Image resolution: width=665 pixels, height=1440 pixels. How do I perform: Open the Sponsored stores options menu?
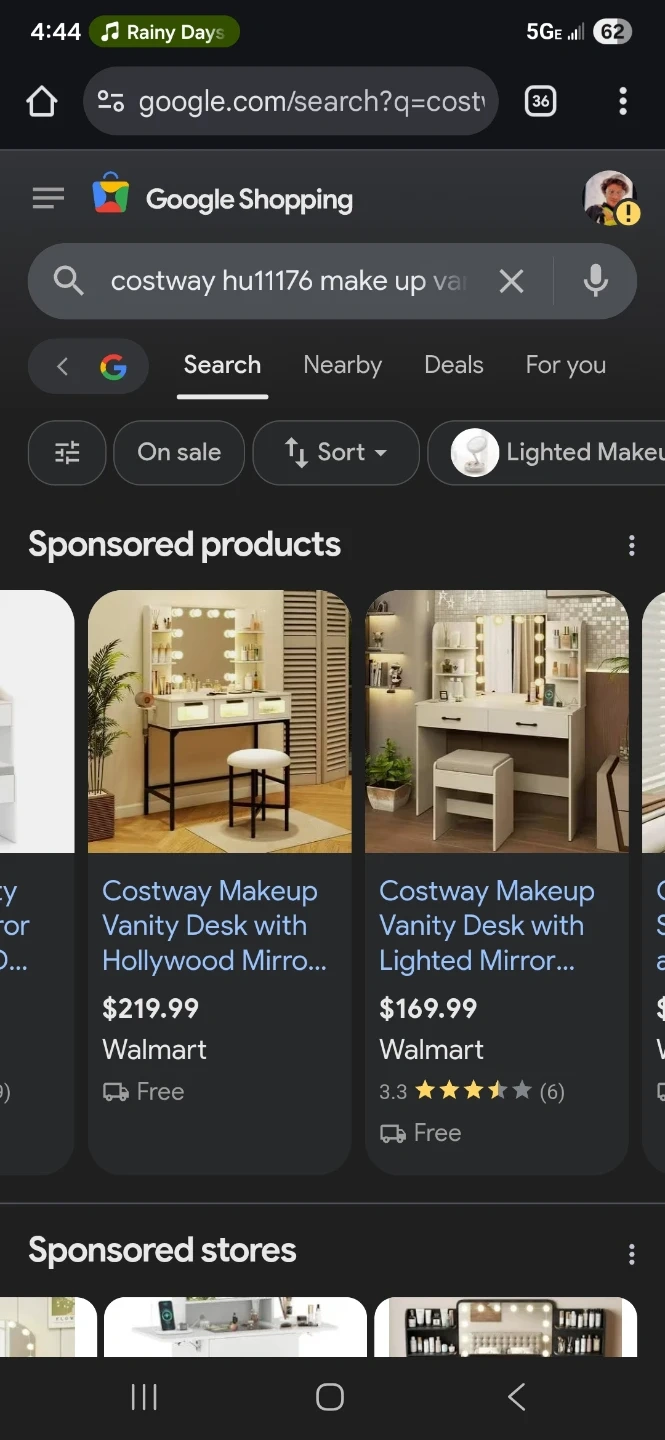631,1254
